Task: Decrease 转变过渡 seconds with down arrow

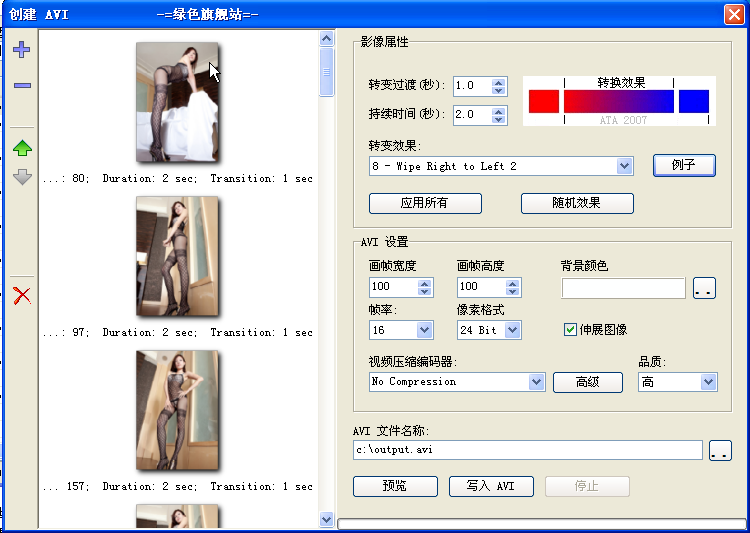Action: point(498,91)
